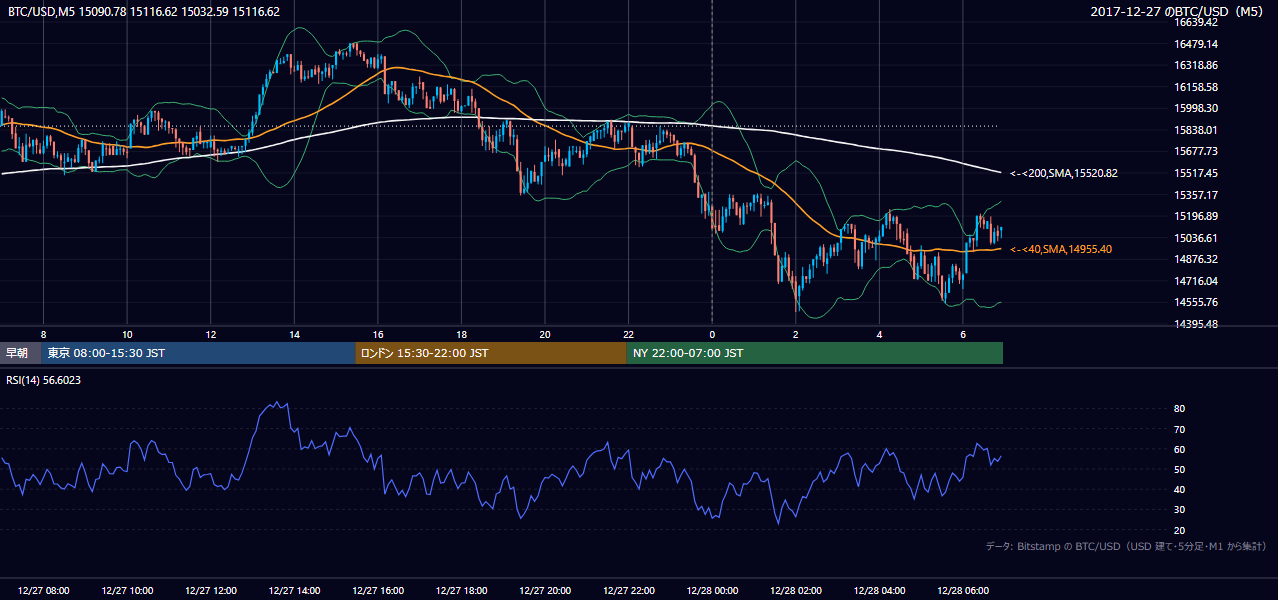Click hour label 10 below price chart
This screenshot has height=600, width=1278.
[127, 334]
